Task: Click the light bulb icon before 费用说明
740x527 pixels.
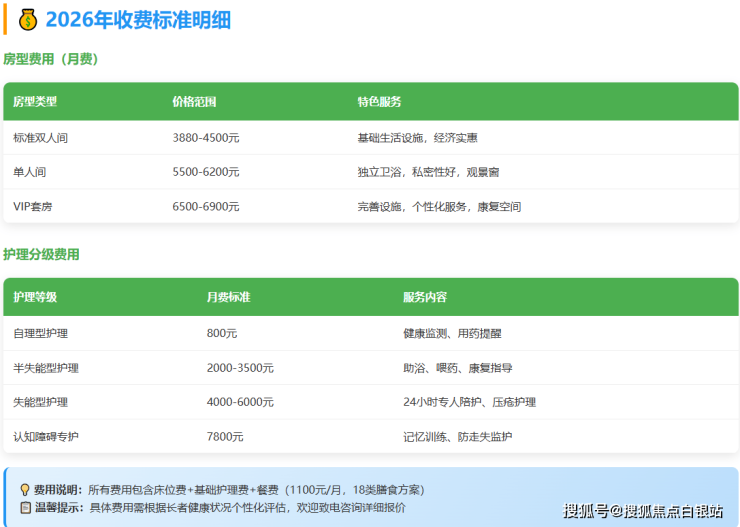Action: tap(25, 490)
